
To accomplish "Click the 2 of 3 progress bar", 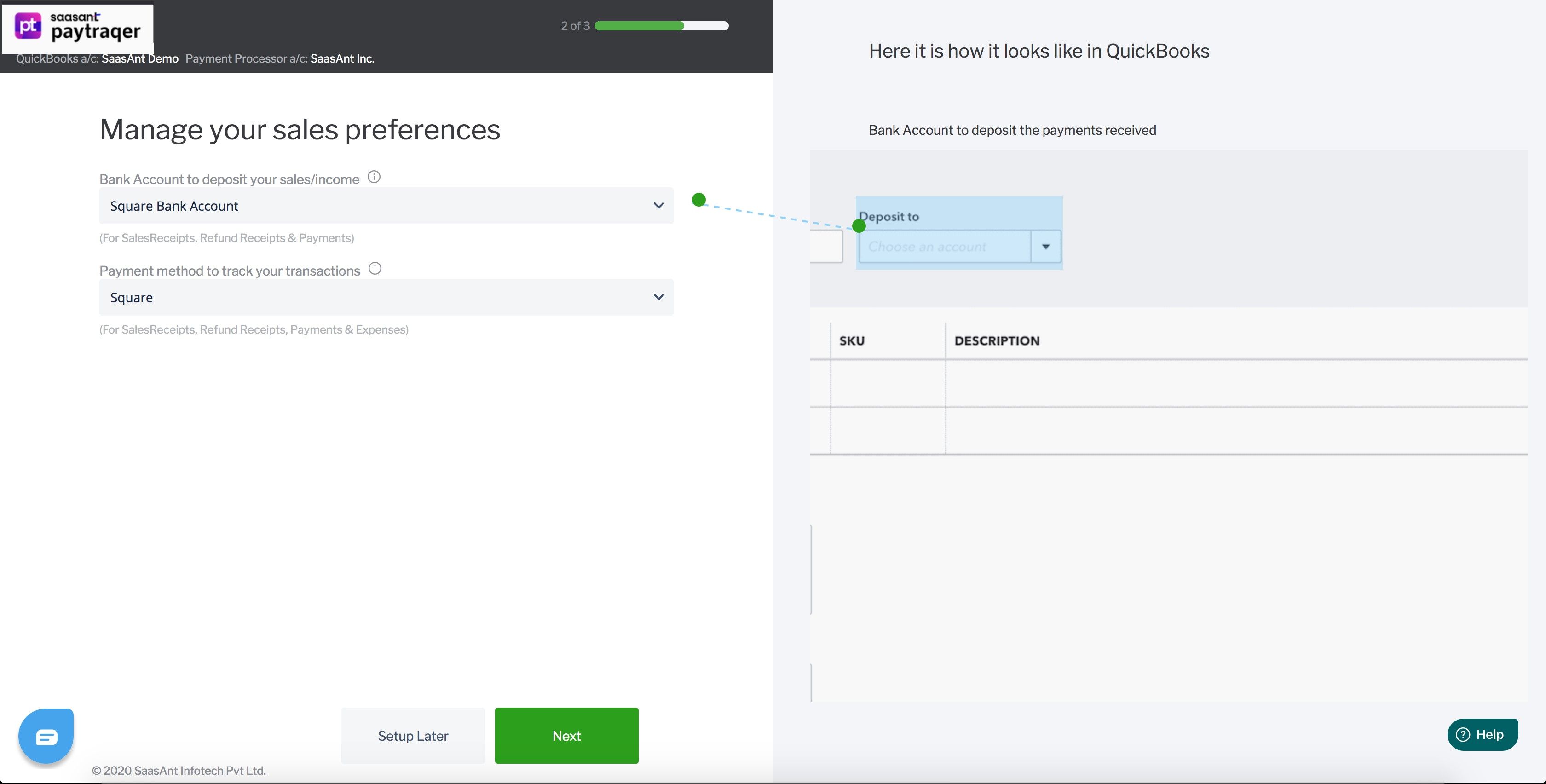I will (x=661, y=26).
